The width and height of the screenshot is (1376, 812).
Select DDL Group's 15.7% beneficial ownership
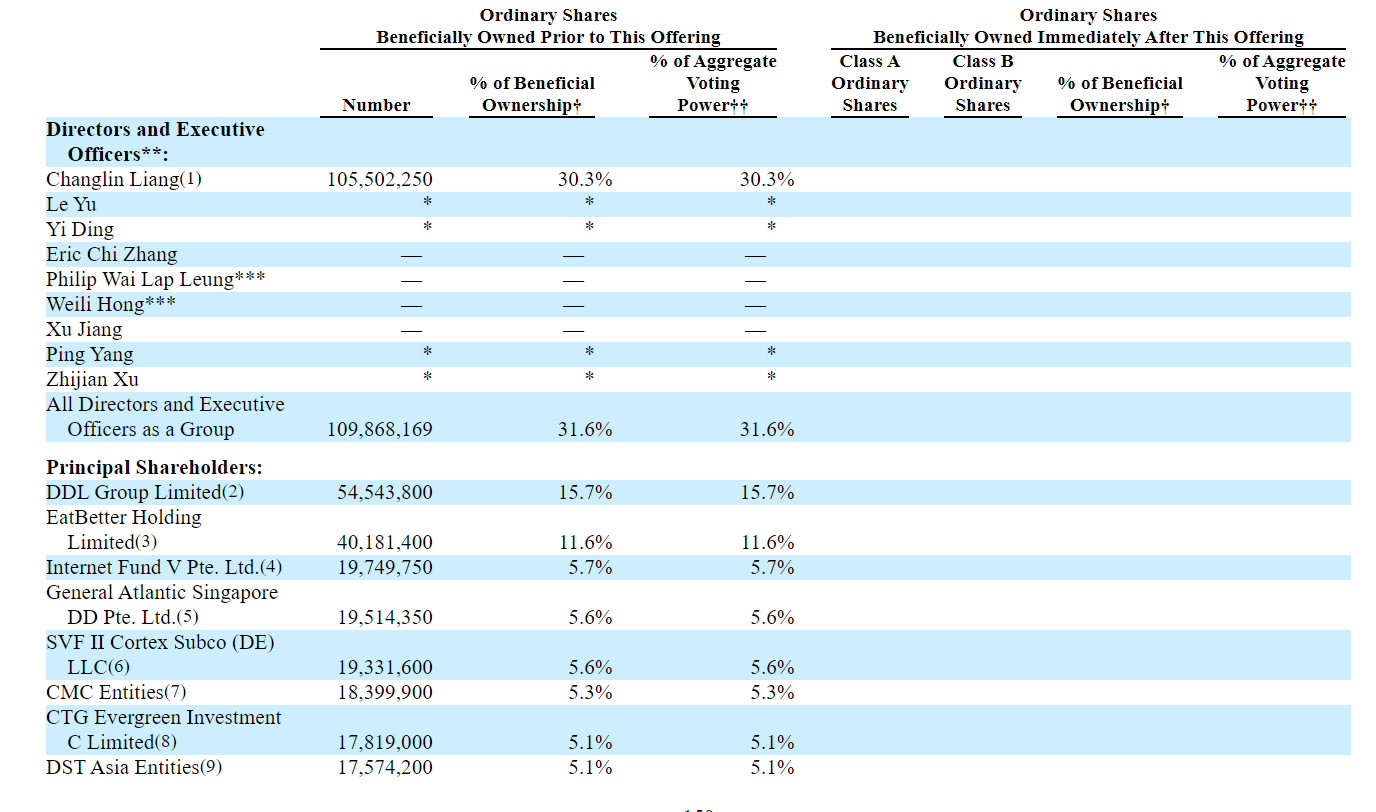tap(585, 493)
